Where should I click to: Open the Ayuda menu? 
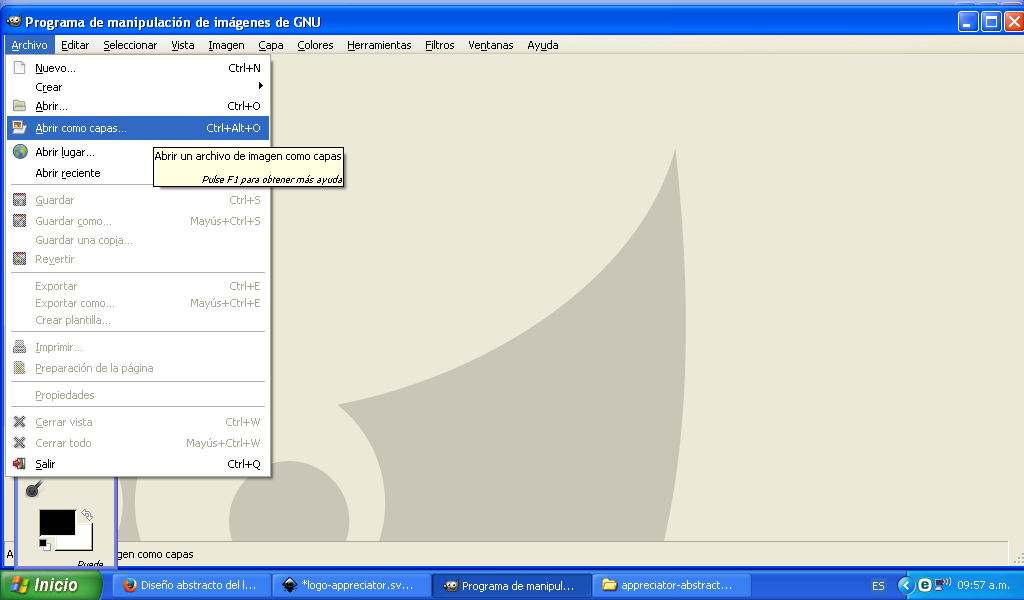coord(543,45)
